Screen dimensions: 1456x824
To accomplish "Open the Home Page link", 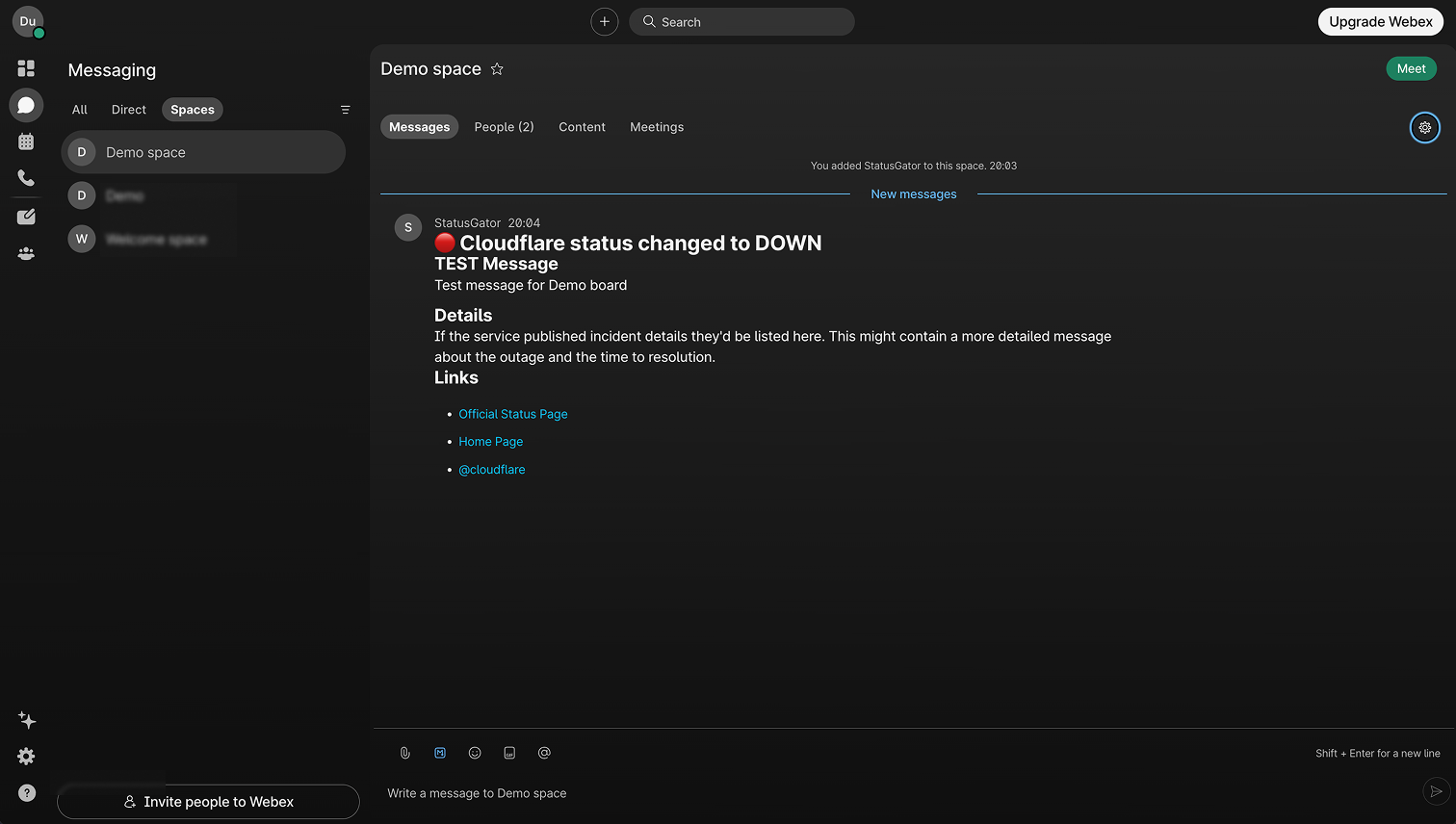I will pyautogui.click(x=491, y=442).
